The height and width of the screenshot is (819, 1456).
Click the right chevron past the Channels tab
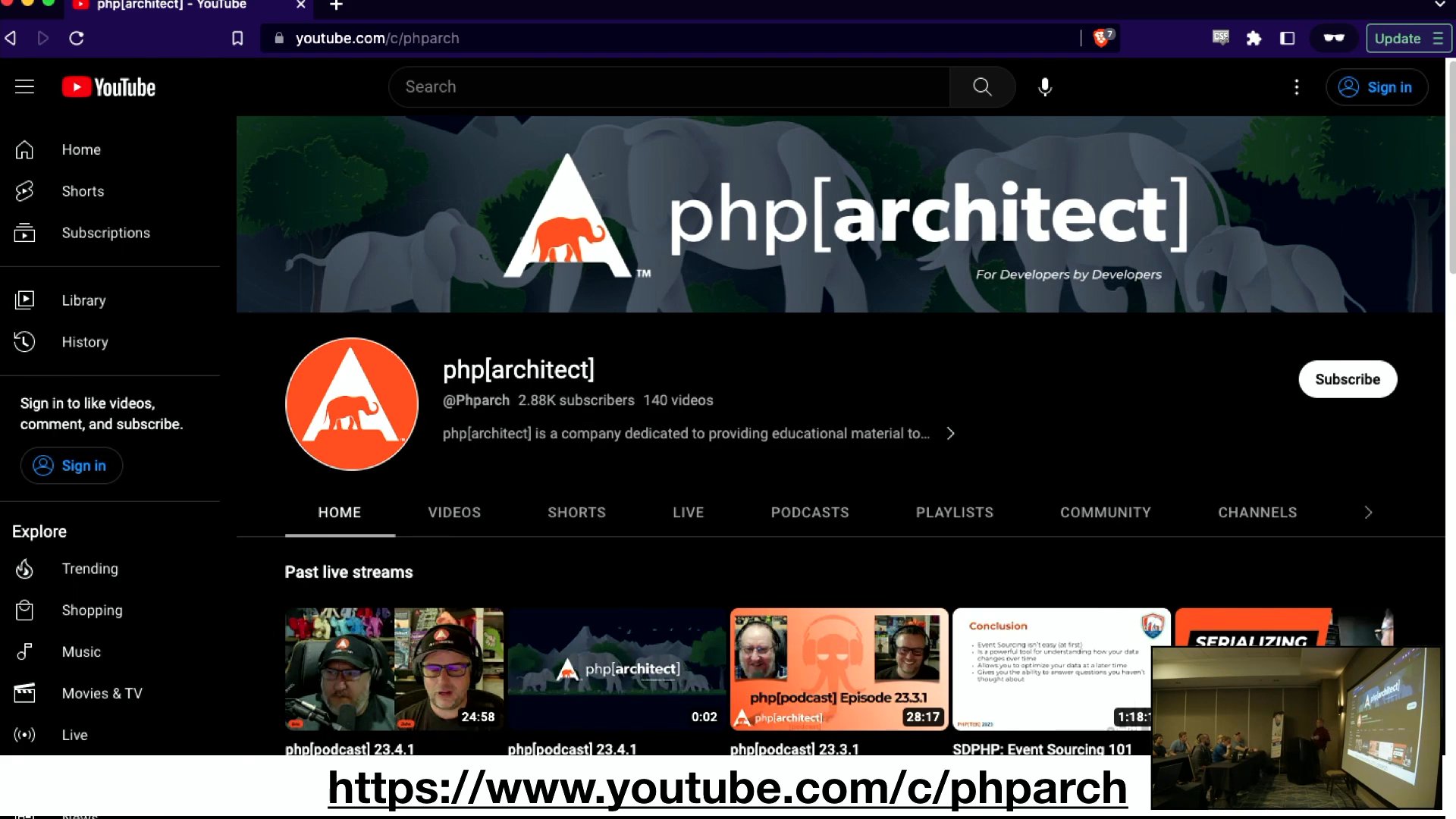1367,512
